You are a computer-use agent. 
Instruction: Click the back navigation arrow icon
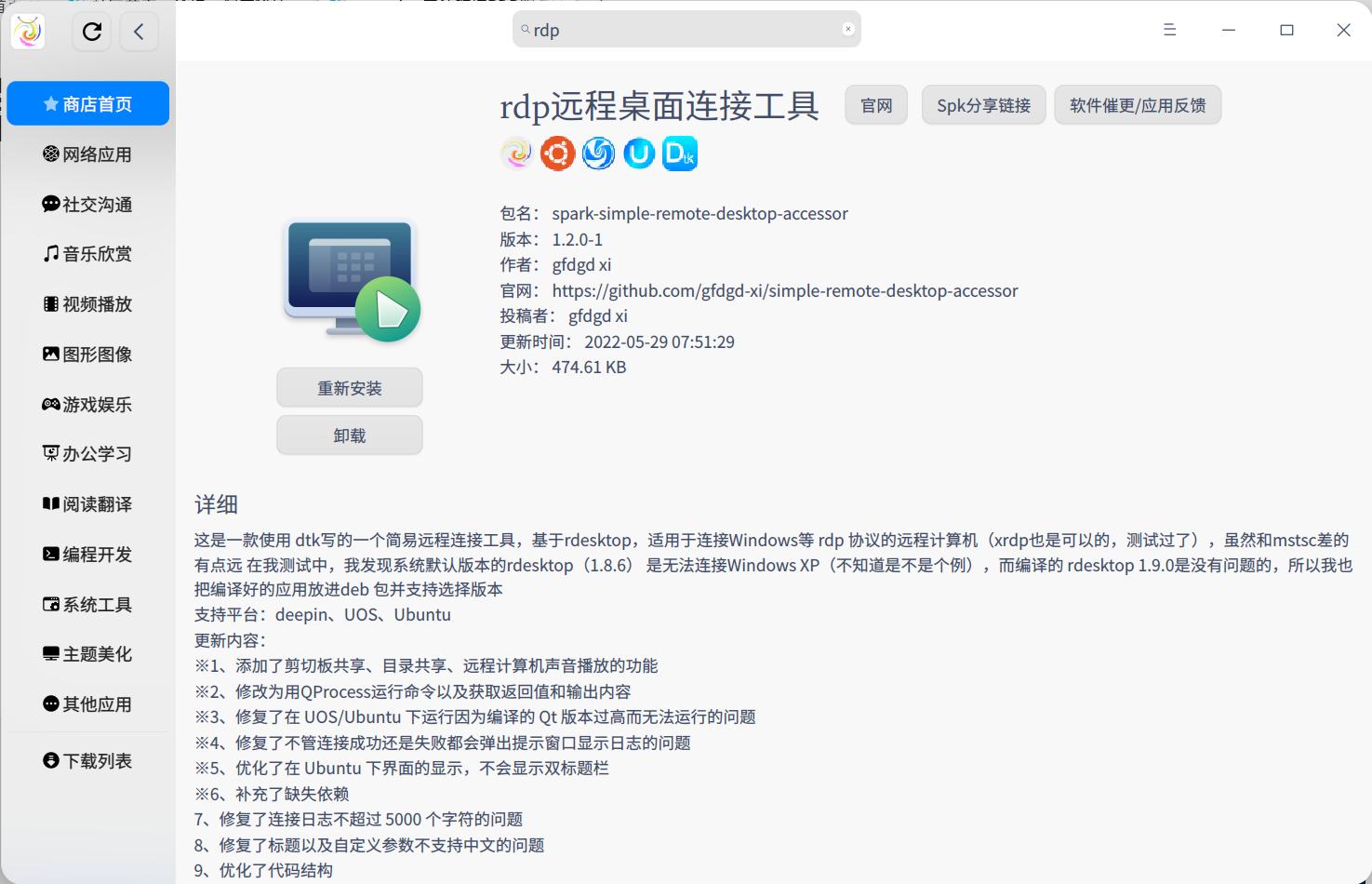139,31
